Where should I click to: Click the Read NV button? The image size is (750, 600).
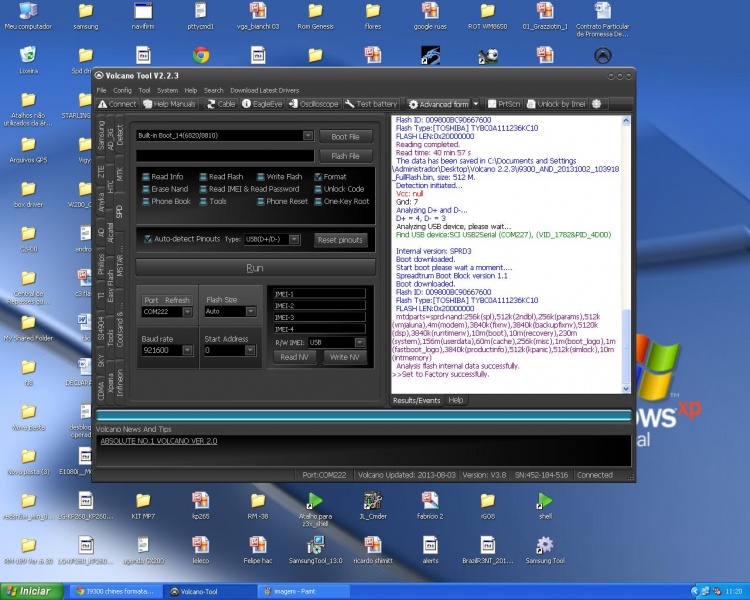294,357
